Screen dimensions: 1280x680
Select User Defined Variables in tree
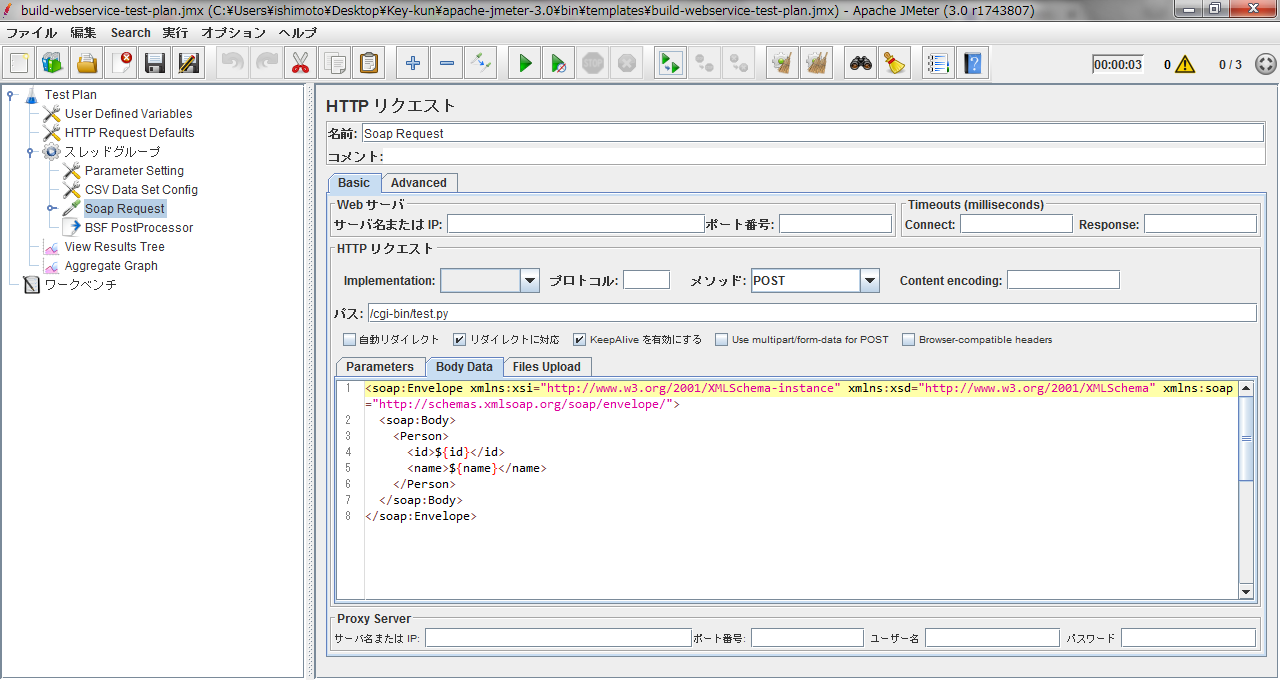tap(128, 114)
